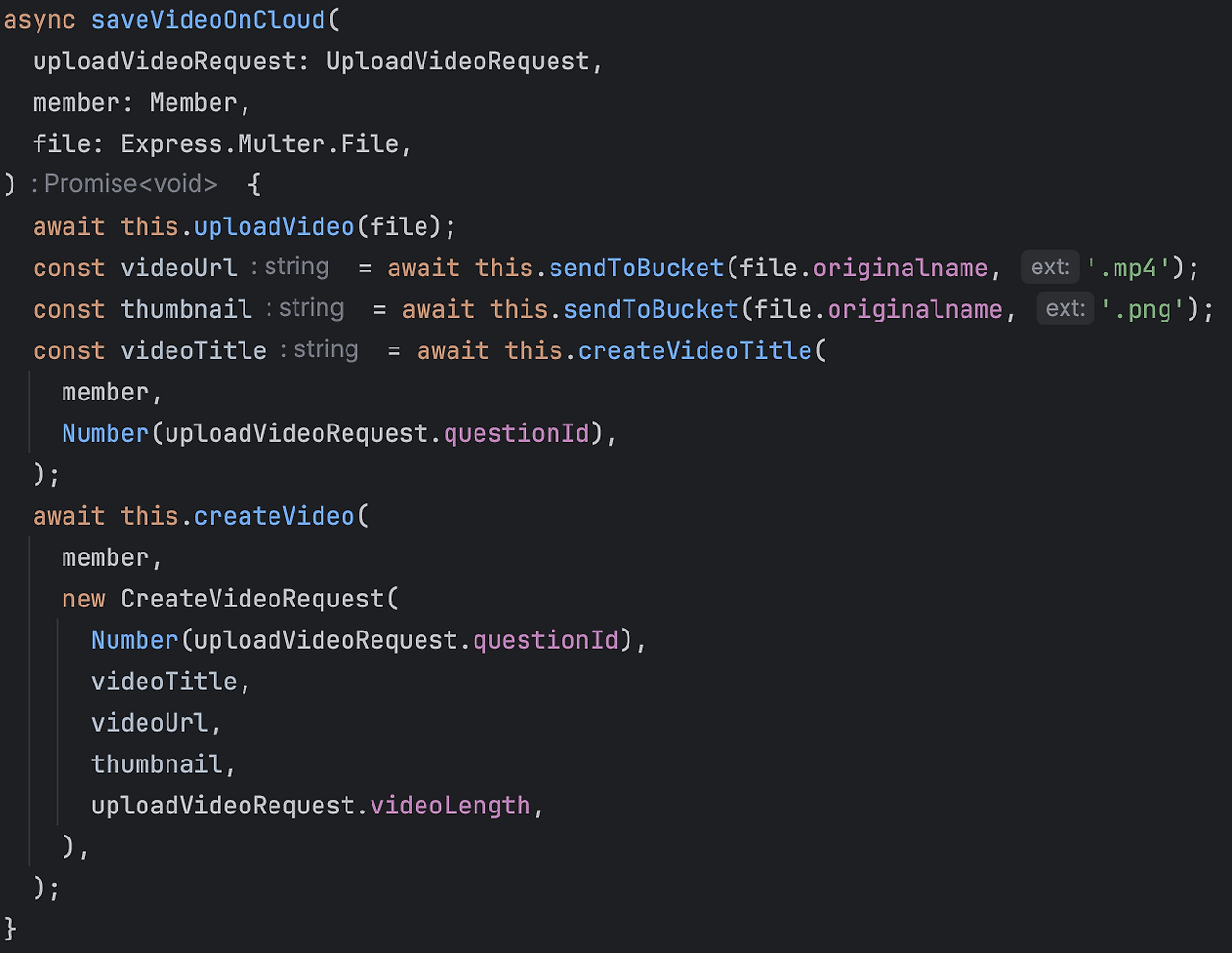Click thumbnail in its const declaration
1232x953 pixels.
(x=187, y=310)
